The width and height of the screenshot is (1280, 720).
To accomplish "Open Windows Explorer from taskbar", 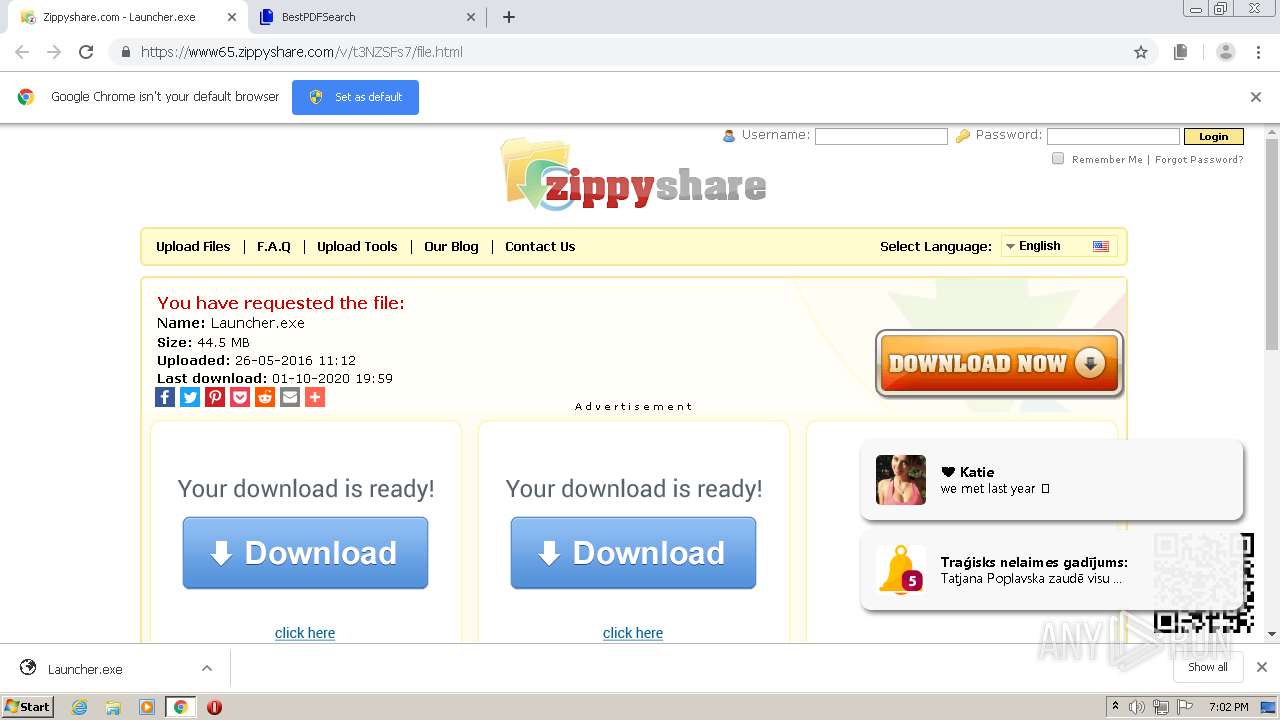I will [x=113, y=707].
